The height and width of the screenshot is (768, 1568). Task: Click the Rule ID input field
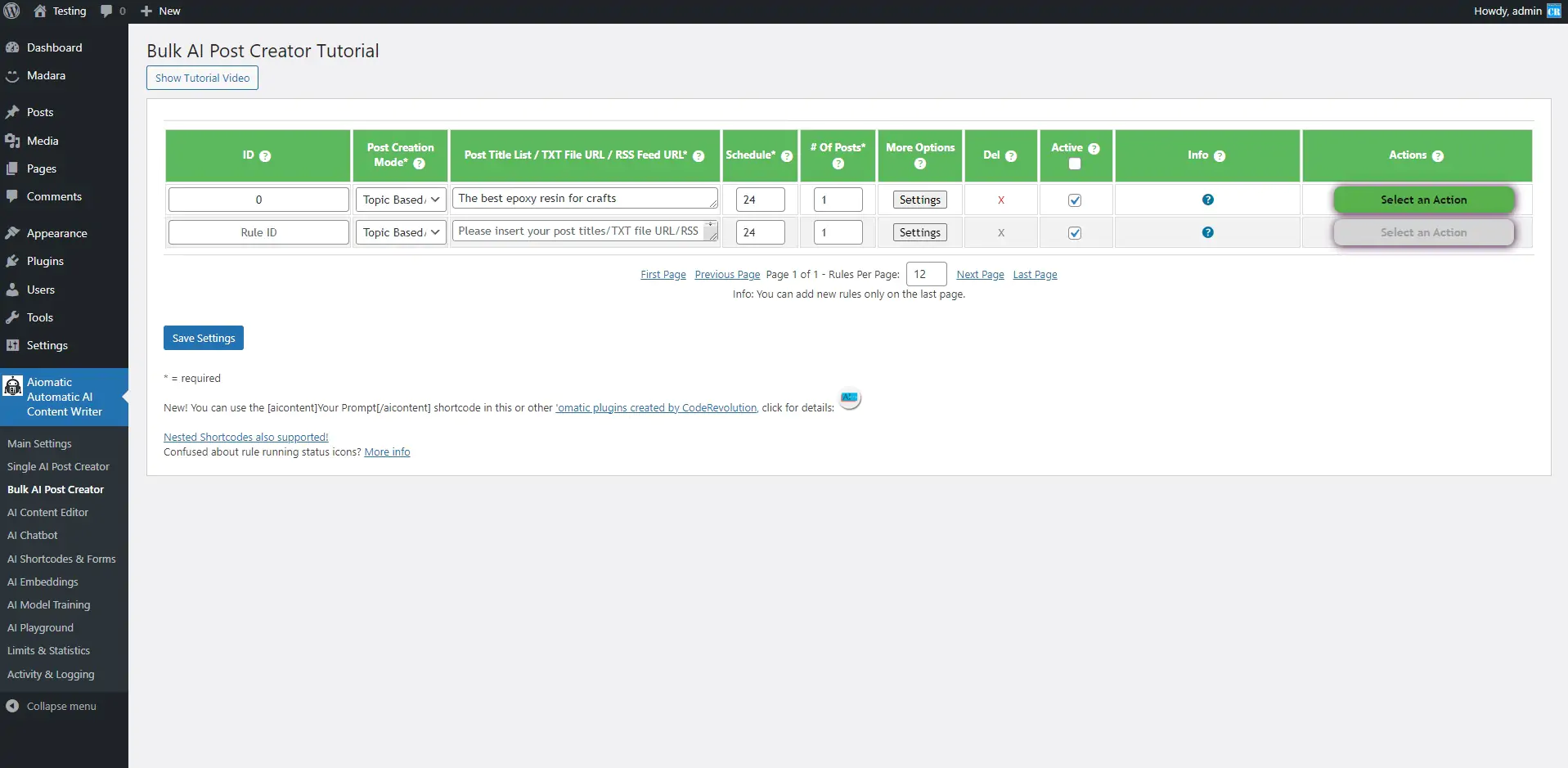click(x=258, y=232)
